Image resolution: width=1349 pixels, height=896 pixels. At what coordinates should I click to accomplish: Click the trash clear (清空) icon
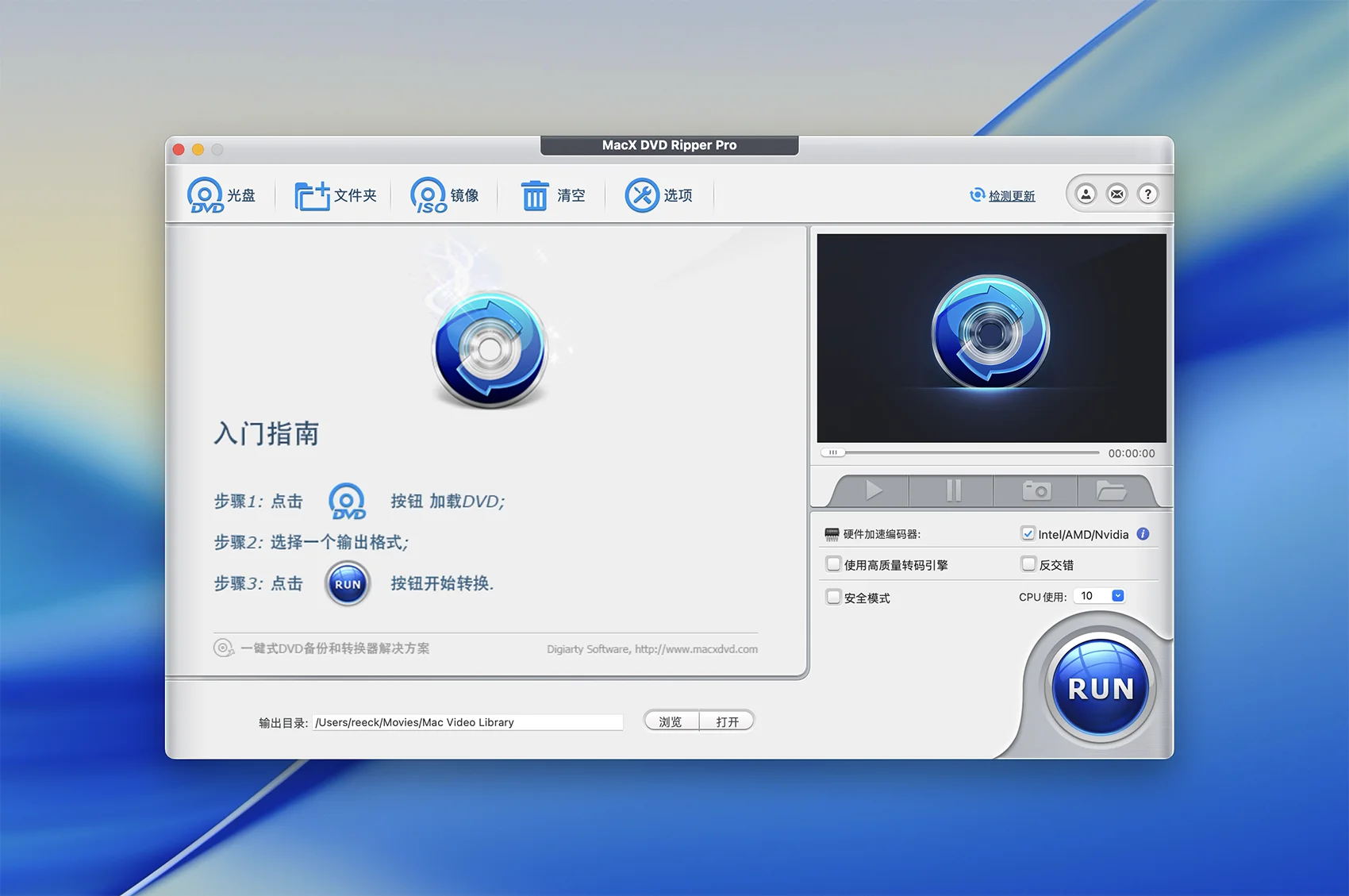[x=535, y=195]
